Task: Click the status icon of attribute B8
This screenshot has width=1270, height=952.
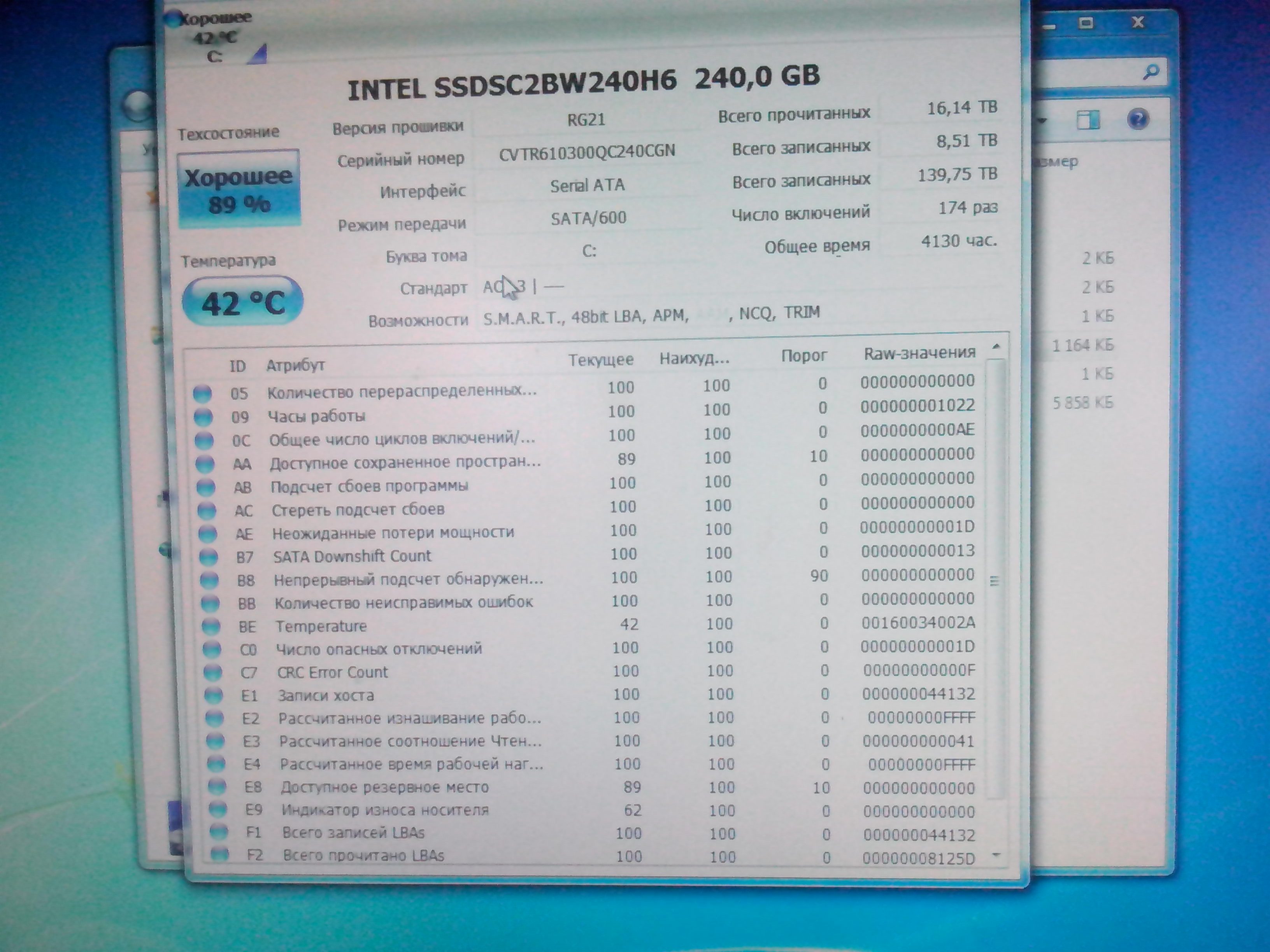Action: 209,581
